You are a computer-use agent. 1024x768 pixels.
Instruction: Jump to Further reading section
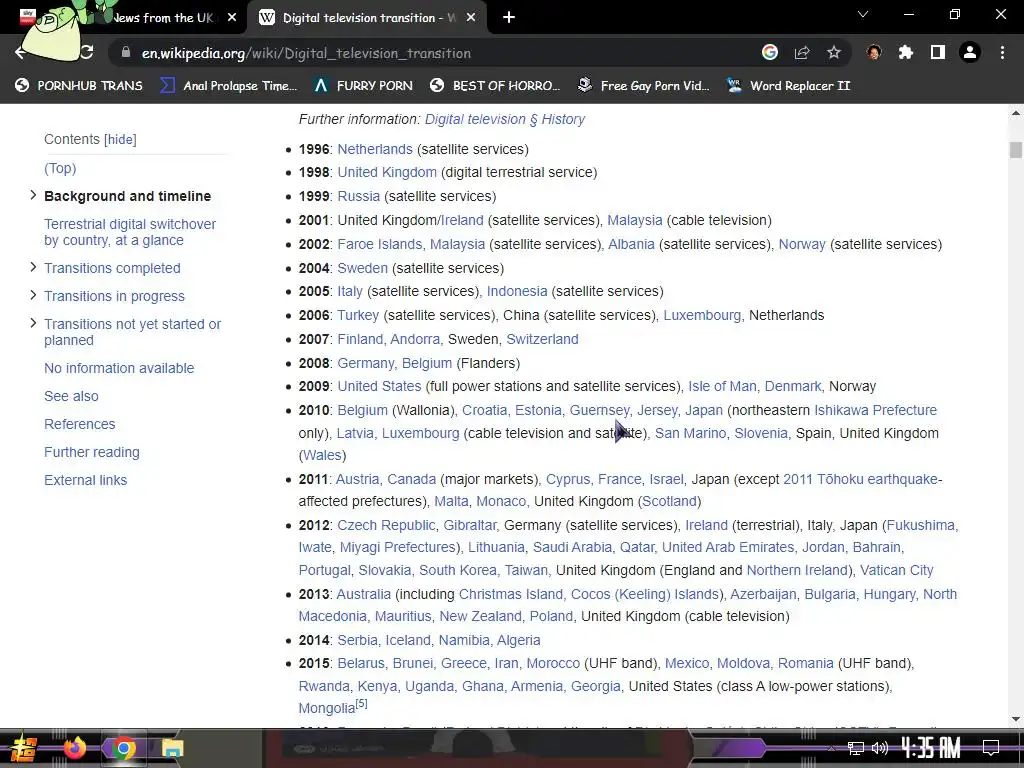pyautogui.click(x=91, y=453)
